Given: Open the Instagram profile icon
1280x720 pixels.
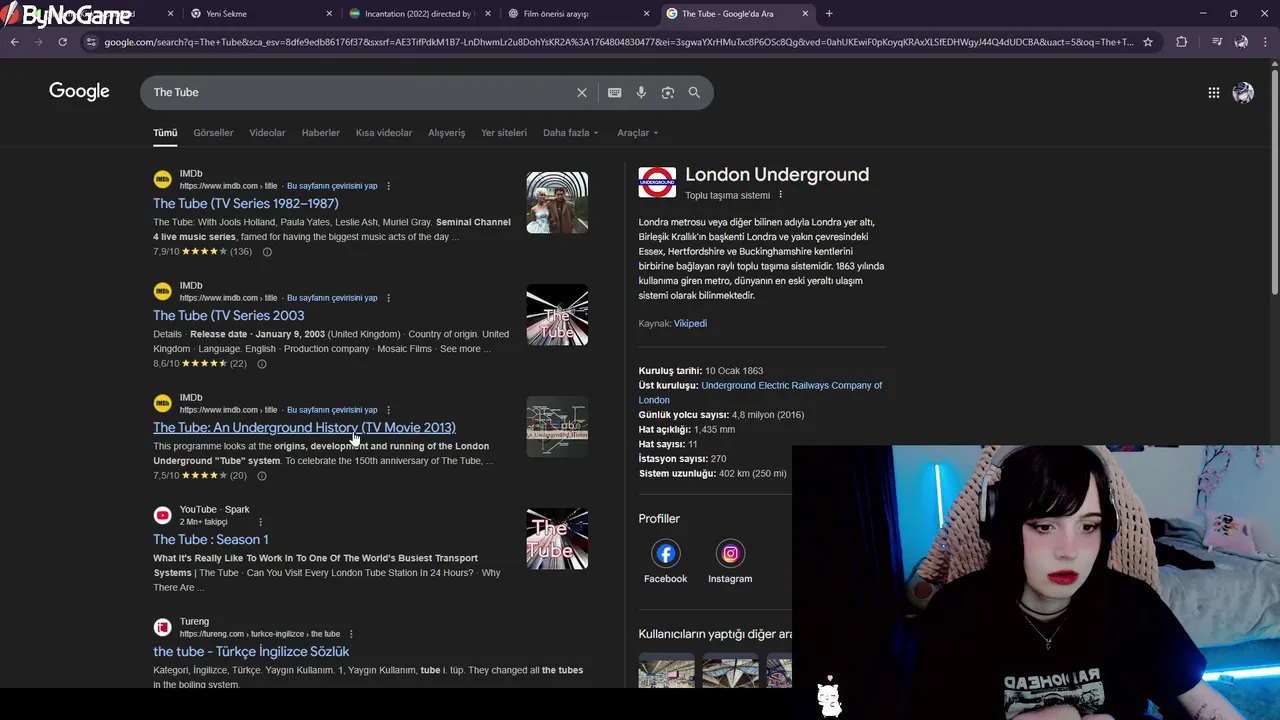Looking at the screenshot, I should 730,553.
